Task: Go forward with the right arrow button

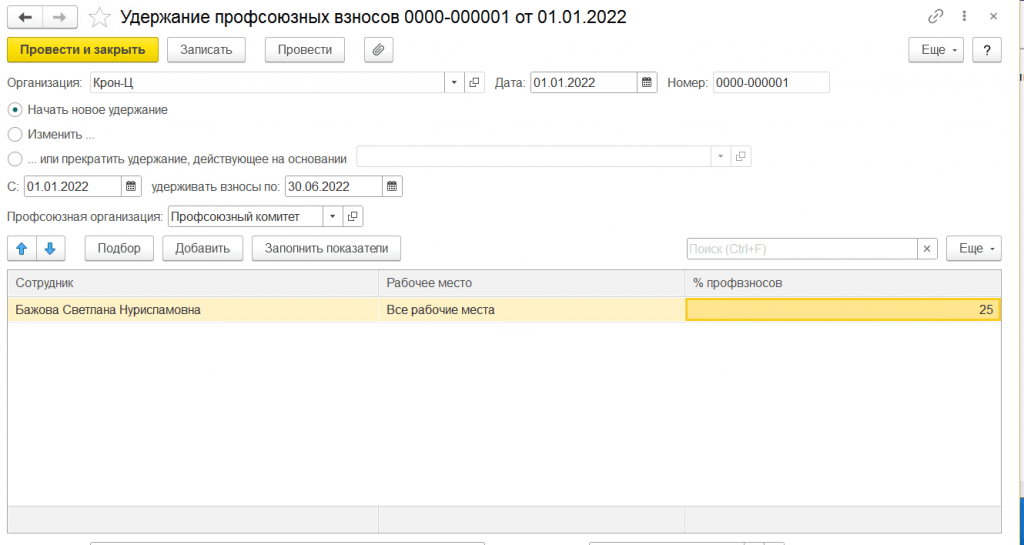Action: coord(60,17)
